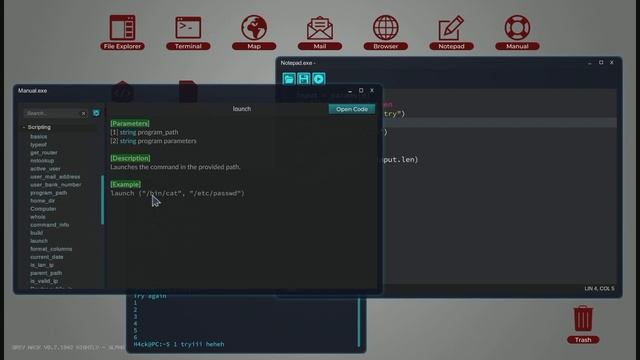This screenshot has width=640, height=360.
Task: Launch the Terminal desktop icon
Action: tap(188, 33)
